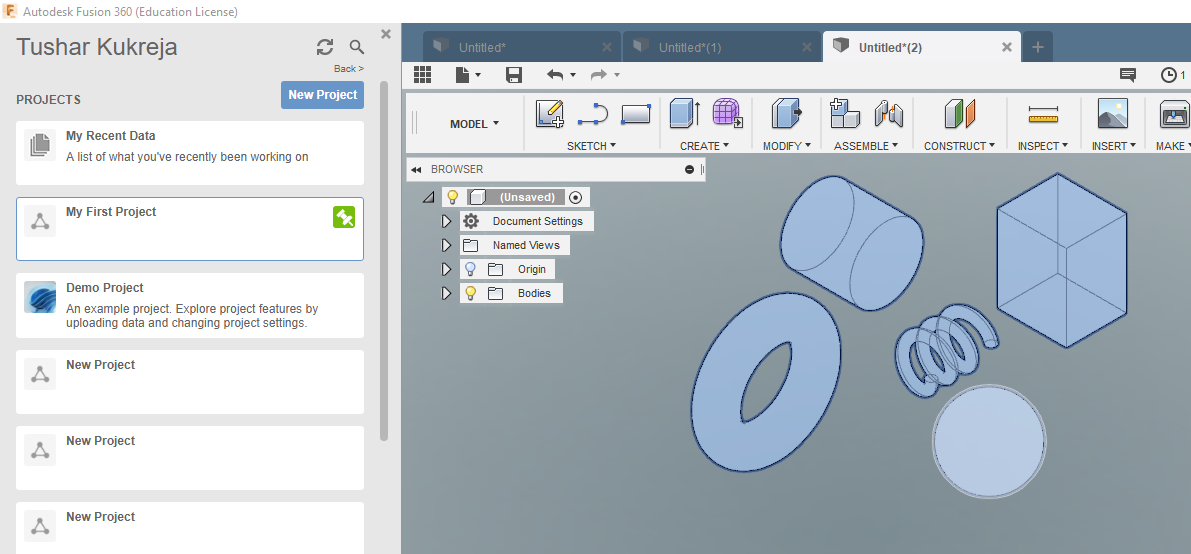Close the Untitled* tab
This screenshot has width=1191, height=554.
click(x=606, y=47)
